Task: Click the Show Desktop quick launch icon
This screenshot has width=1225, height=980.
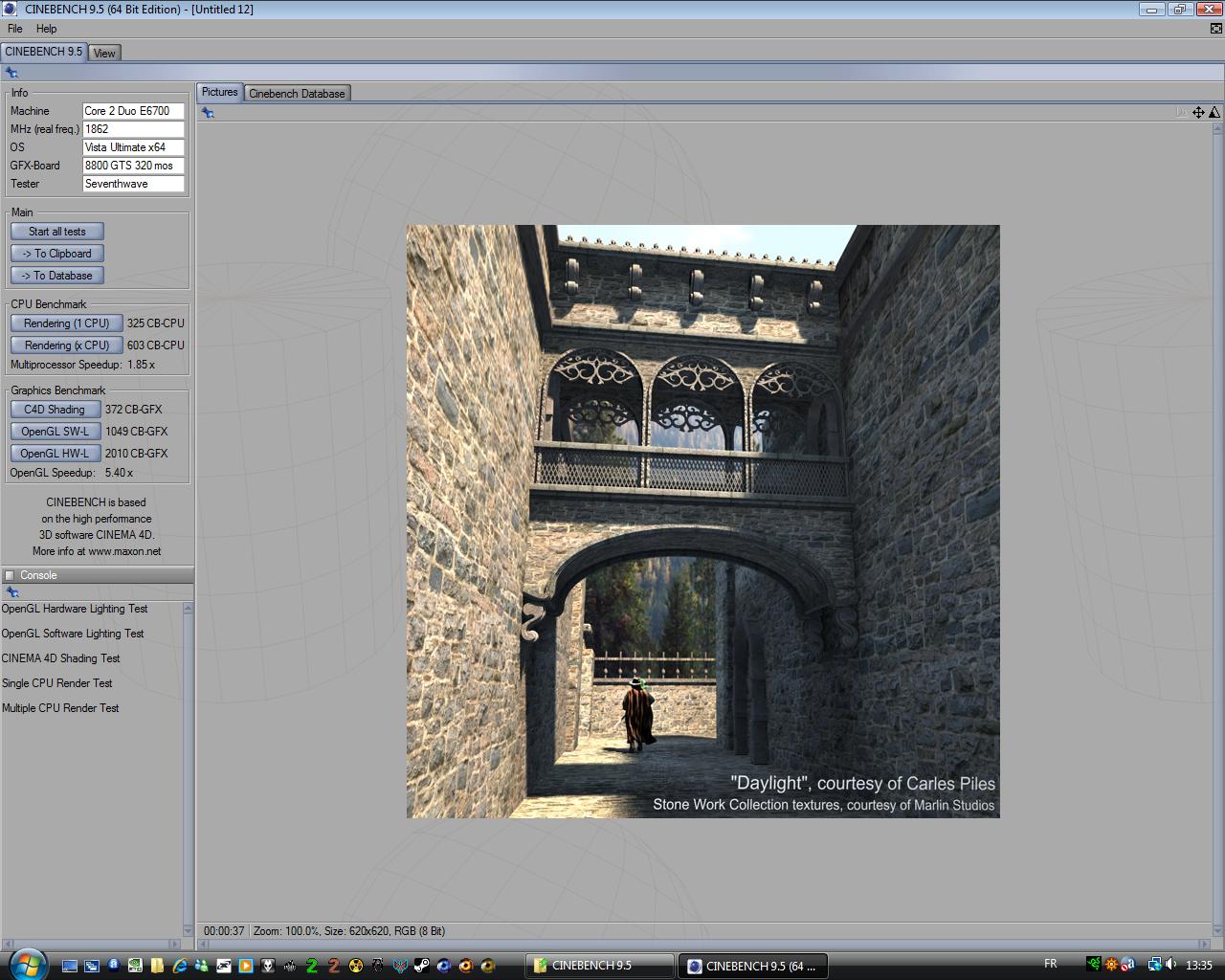Action: (x=70, y=966)
